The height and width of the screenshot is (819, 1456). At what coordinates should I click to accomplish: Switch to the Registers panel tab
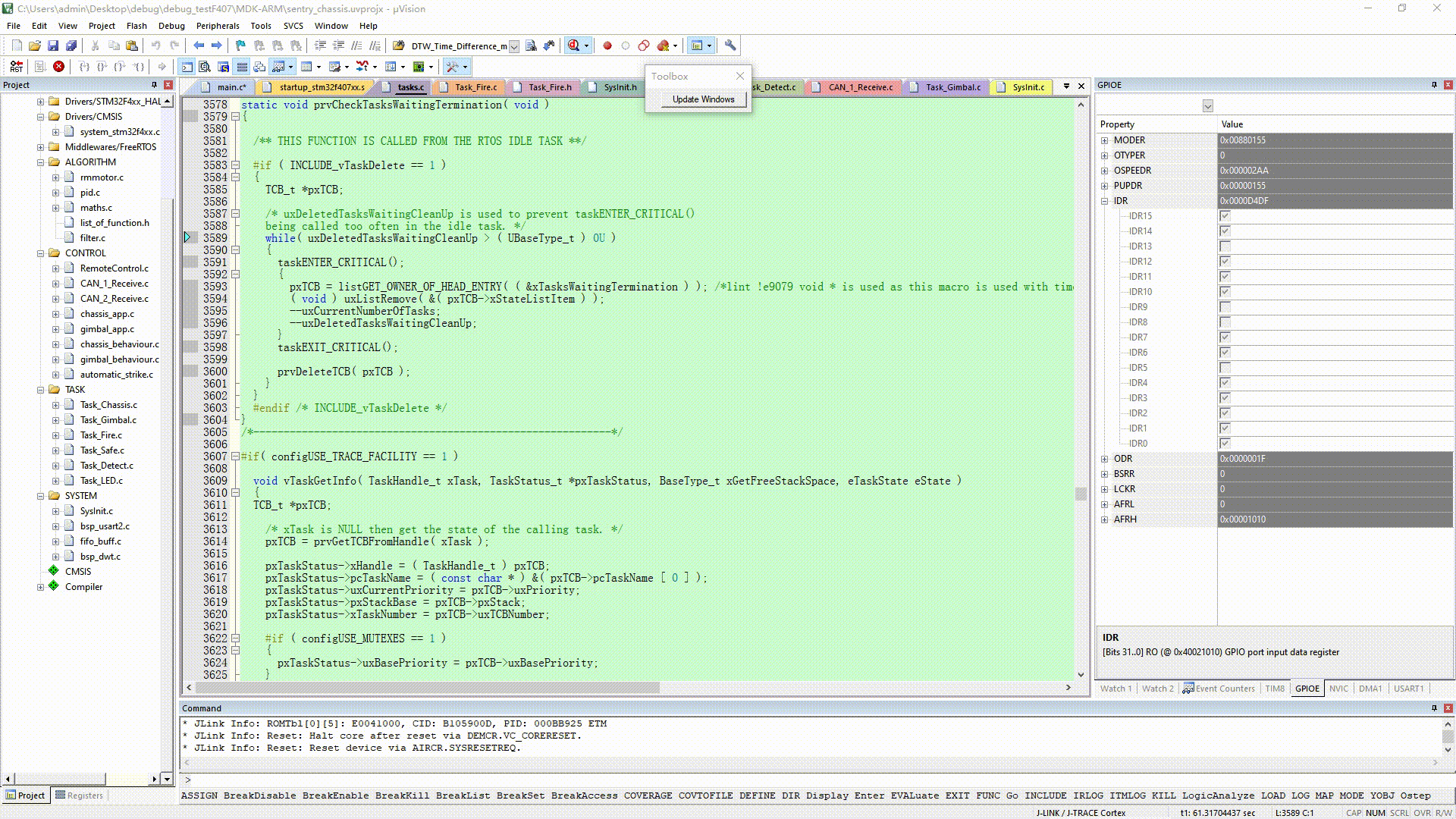[78, 795]
